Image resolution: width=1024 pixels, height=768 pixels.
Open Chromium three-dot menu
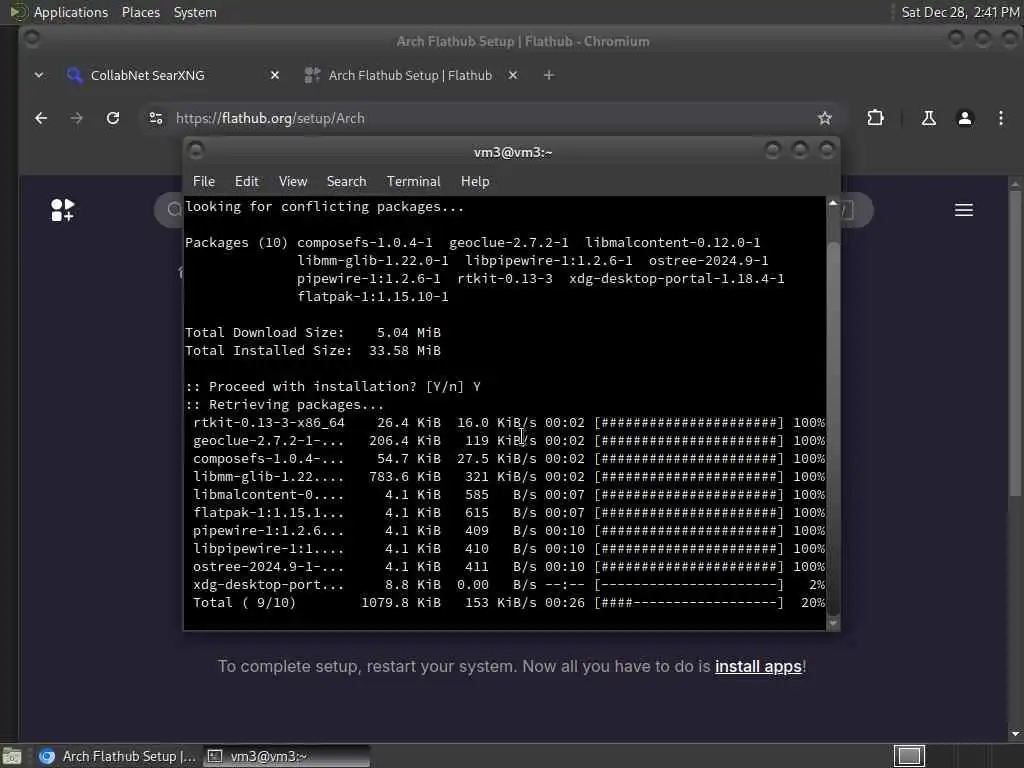tap(1000, 118)
